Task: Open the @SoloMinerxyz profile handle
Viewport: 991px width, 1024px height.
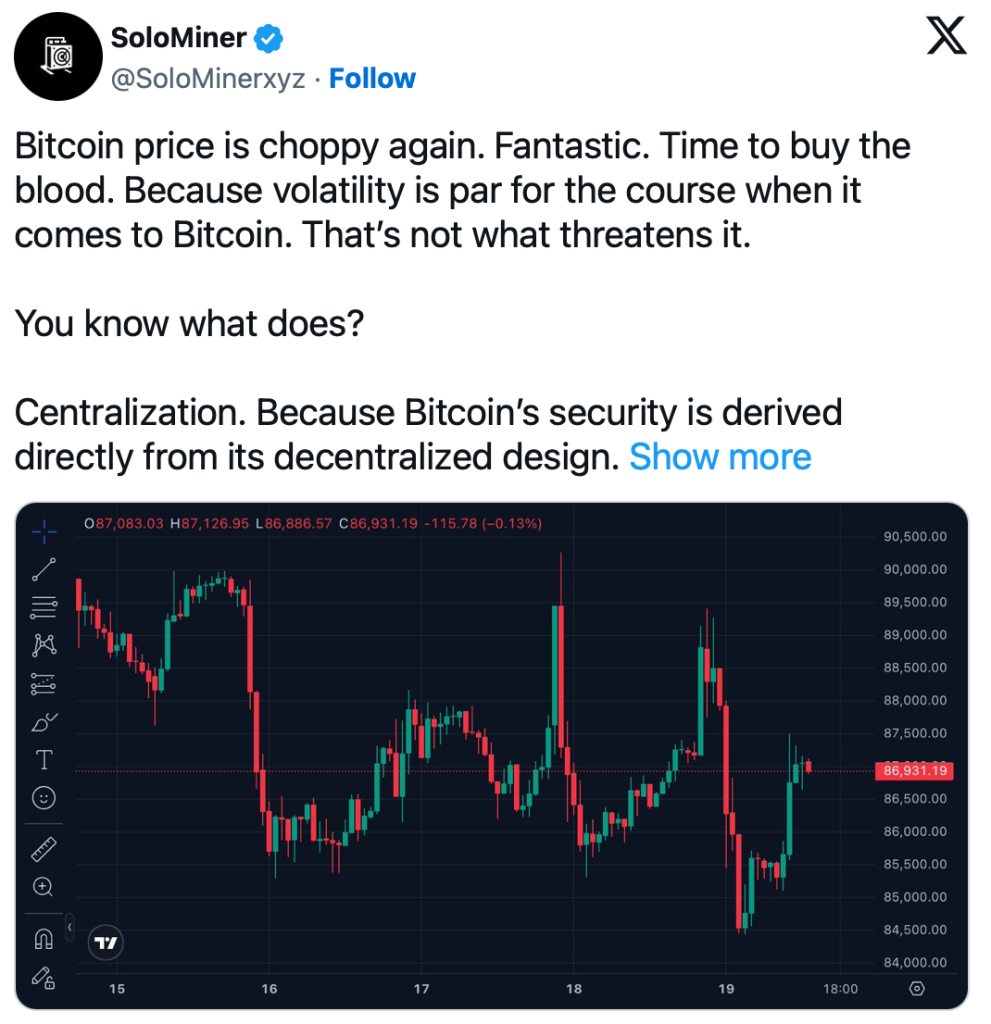Action: click(x=208, y=79)
